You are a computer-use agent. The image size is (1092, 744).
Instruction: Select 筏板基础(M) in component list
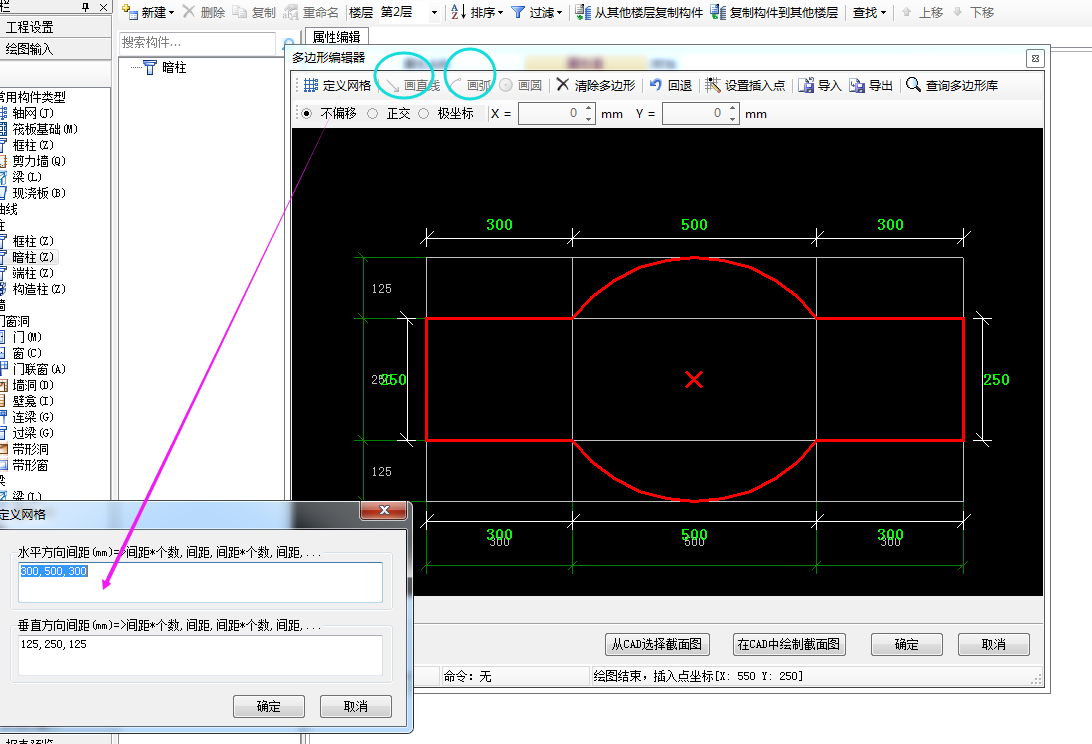click(x=45, y=129)
